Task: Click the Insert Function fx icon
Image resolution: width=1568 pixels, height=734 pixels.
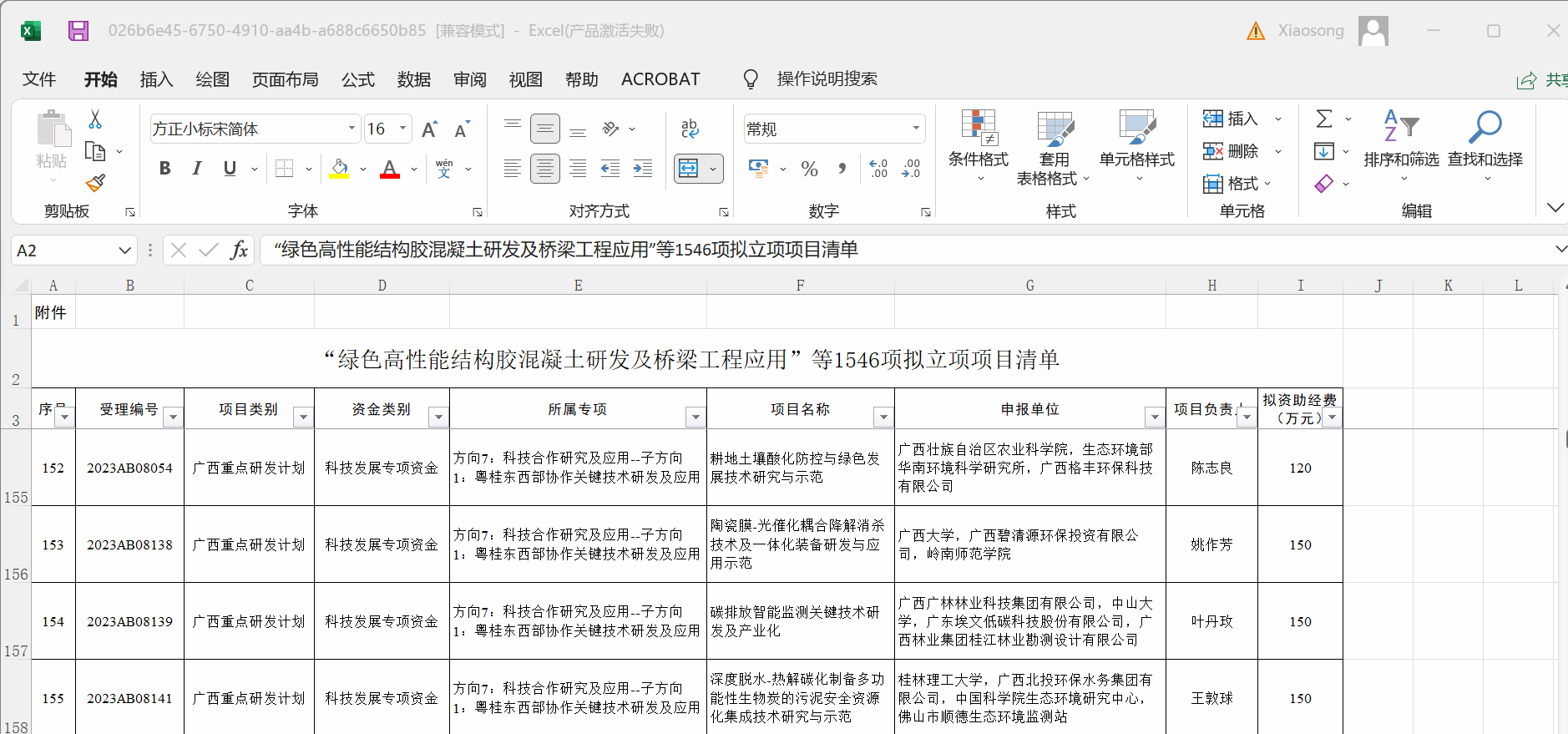Action: click(x=239, y=250)
